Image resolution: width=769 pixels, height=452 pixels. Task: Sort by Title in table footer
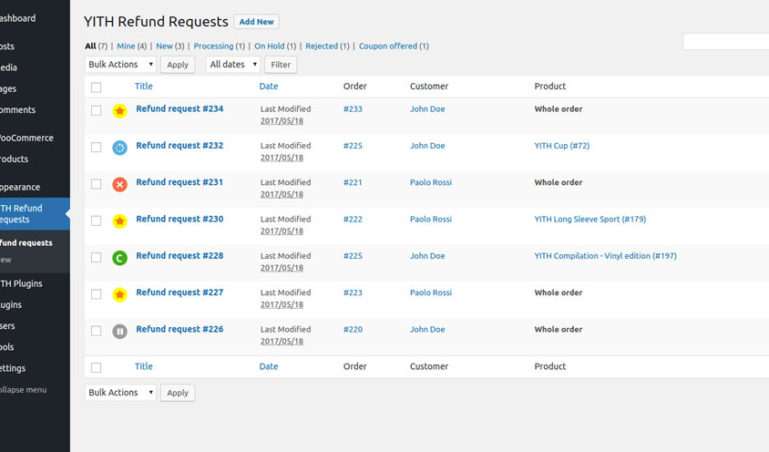pyautogui.click(x=144, y=366)
